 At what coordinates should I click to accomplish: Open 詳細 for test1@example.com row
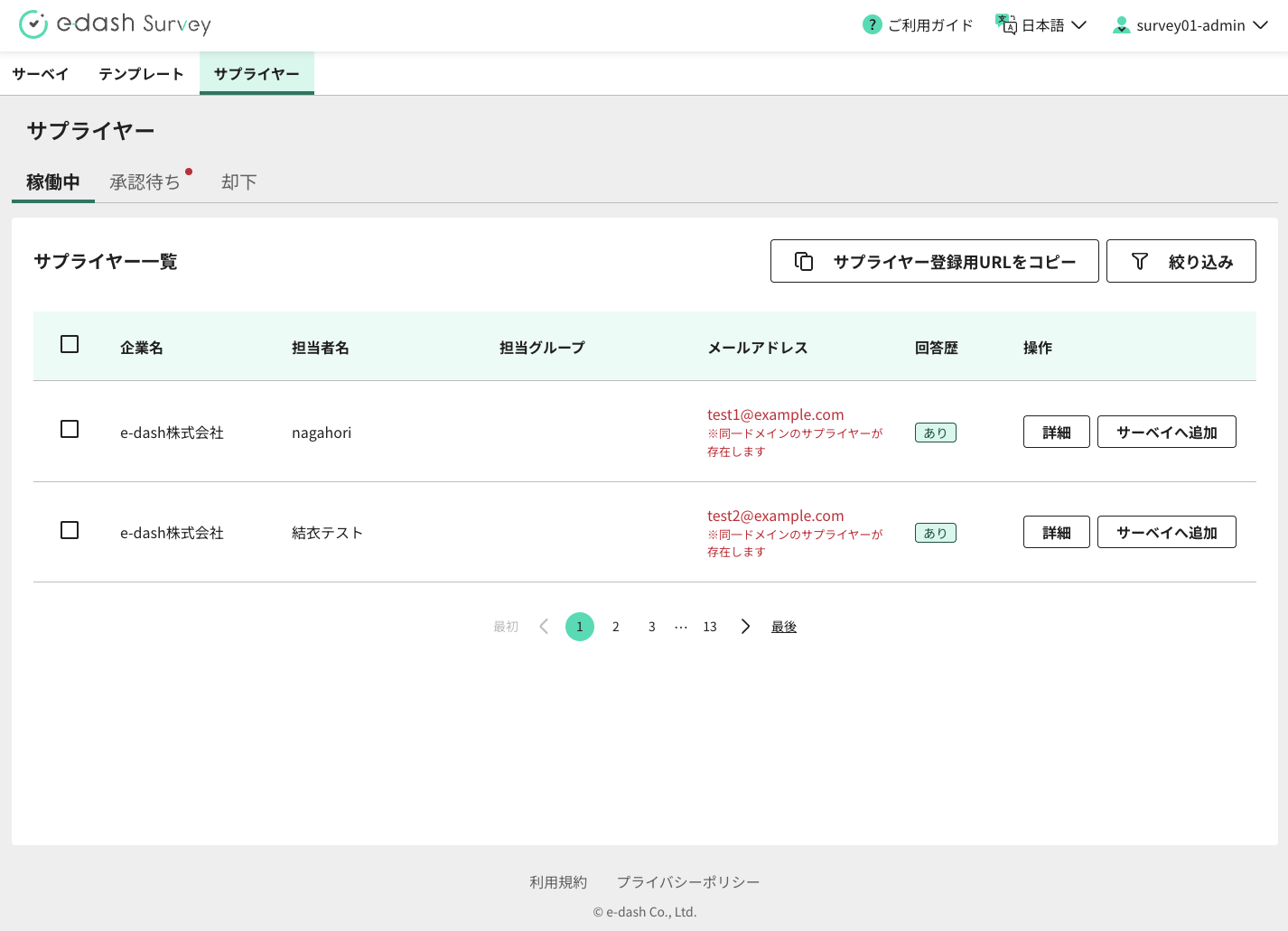(1057, 432)
